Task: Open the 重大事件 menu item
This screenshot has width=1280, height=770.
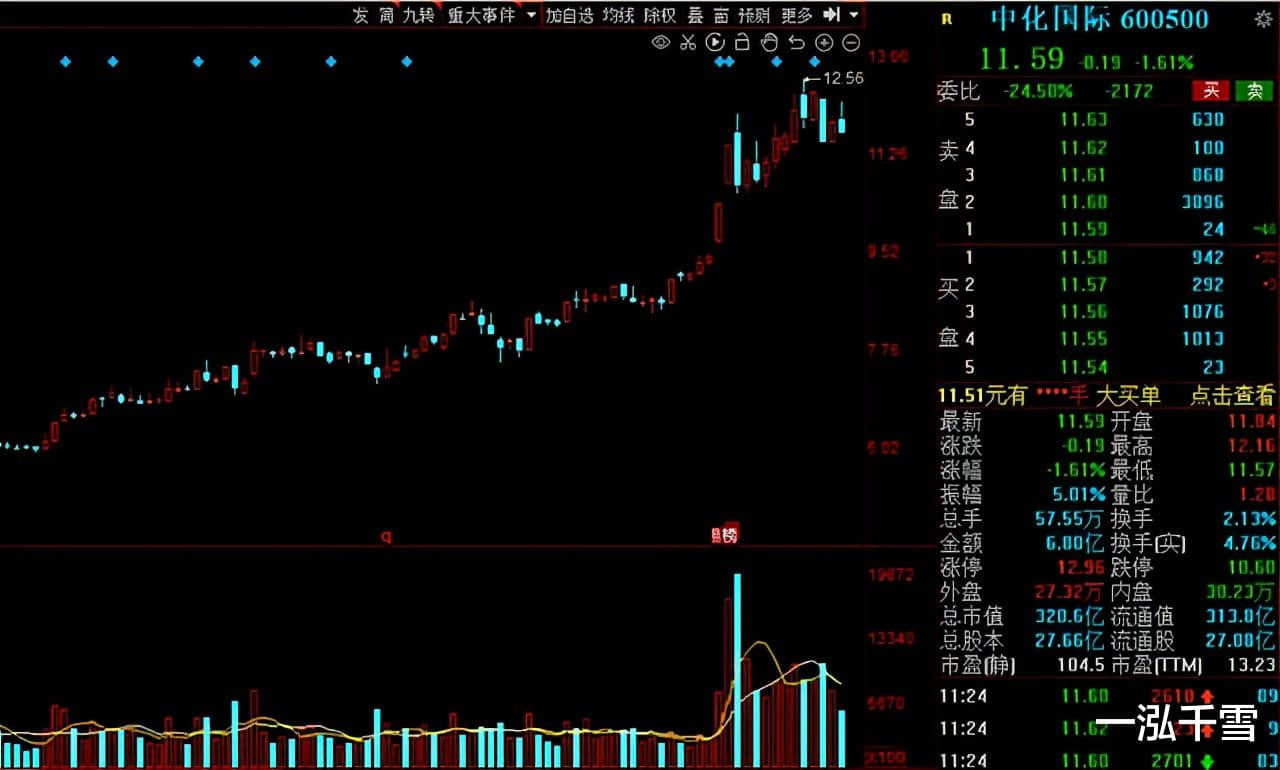Action: coord(481,15)
